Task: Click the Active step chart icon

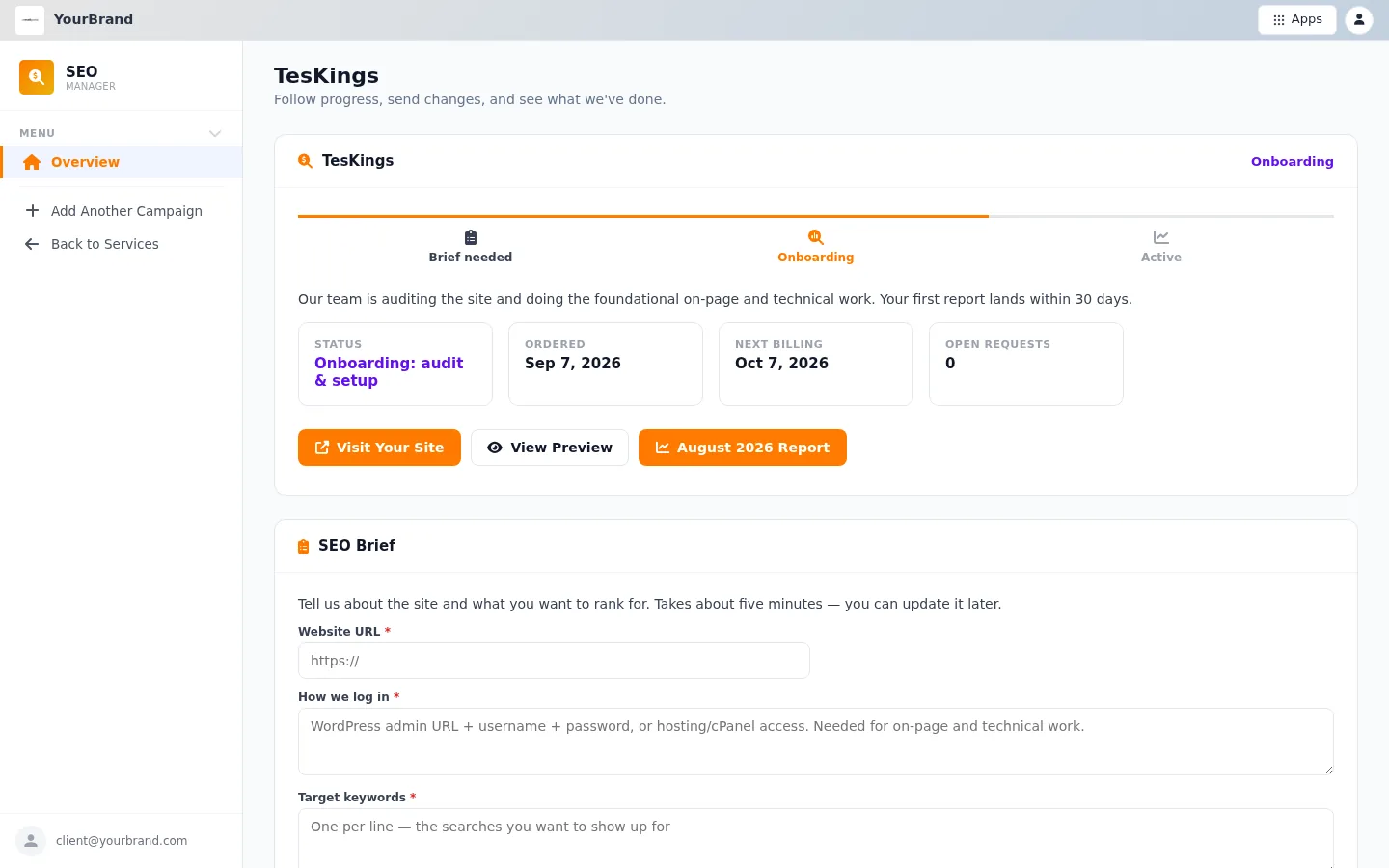Action: pos(1161,237)
